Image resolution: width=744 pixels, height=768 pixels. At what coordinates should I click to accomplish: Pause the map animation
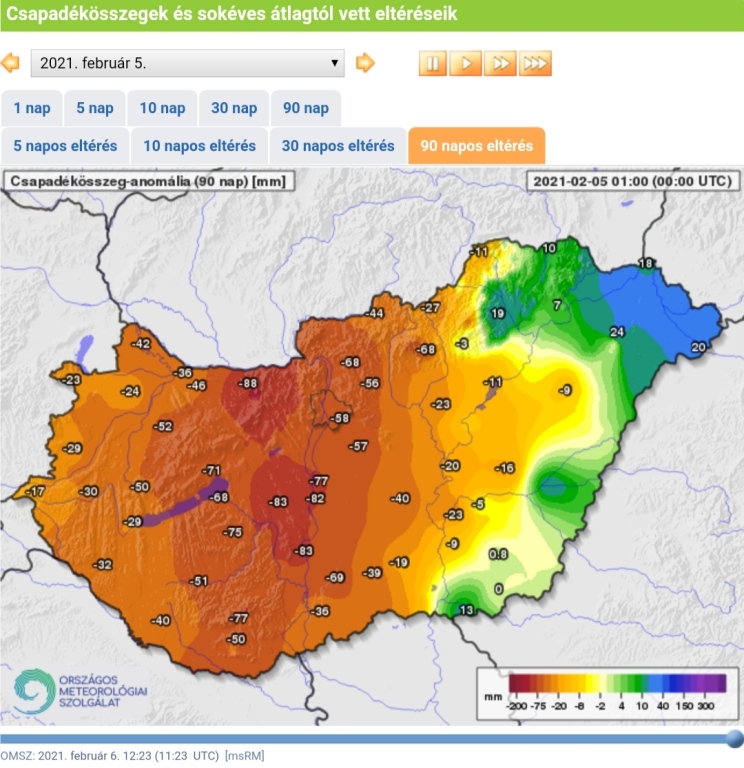[433, 64]
